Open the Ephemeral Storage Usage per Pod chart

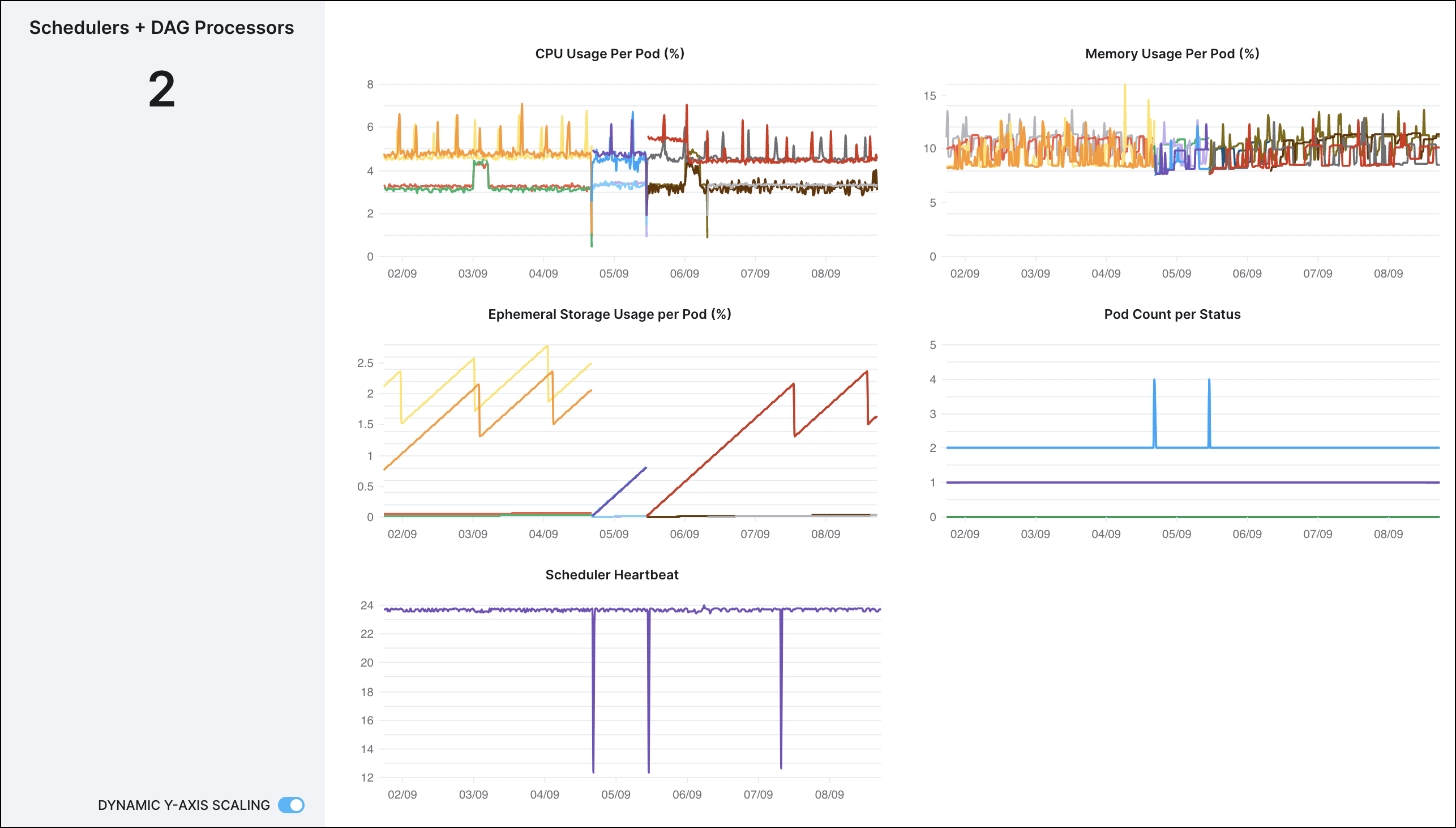(x=609, y=314)
